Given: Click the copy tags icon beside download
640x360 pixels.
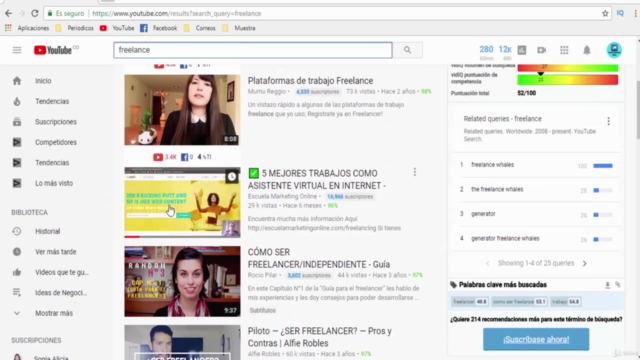Looking at the screenshot, I should [x=618, y=285].
